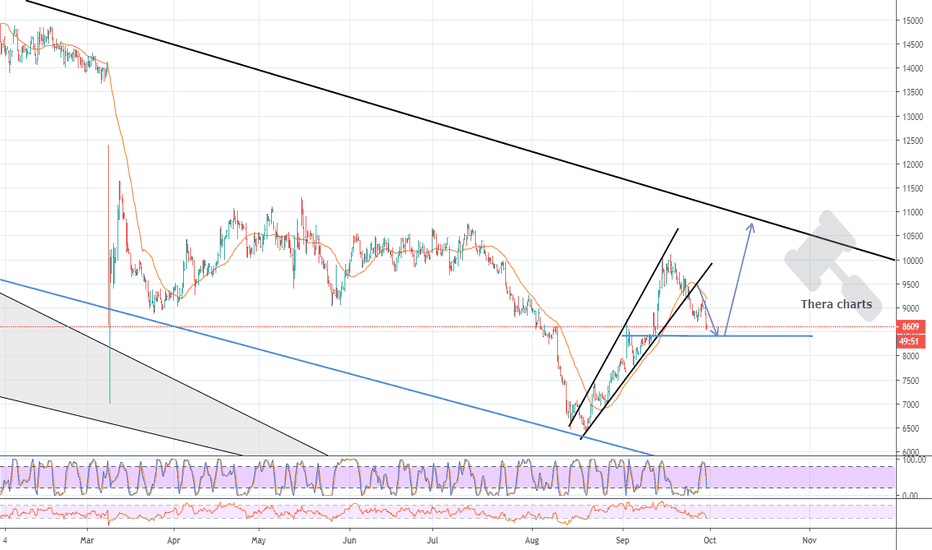Image resolution: width=932 pixels, height=550 pixels.
Task: Select the upper black channel line near September
Action: click(x=624, y=327)
